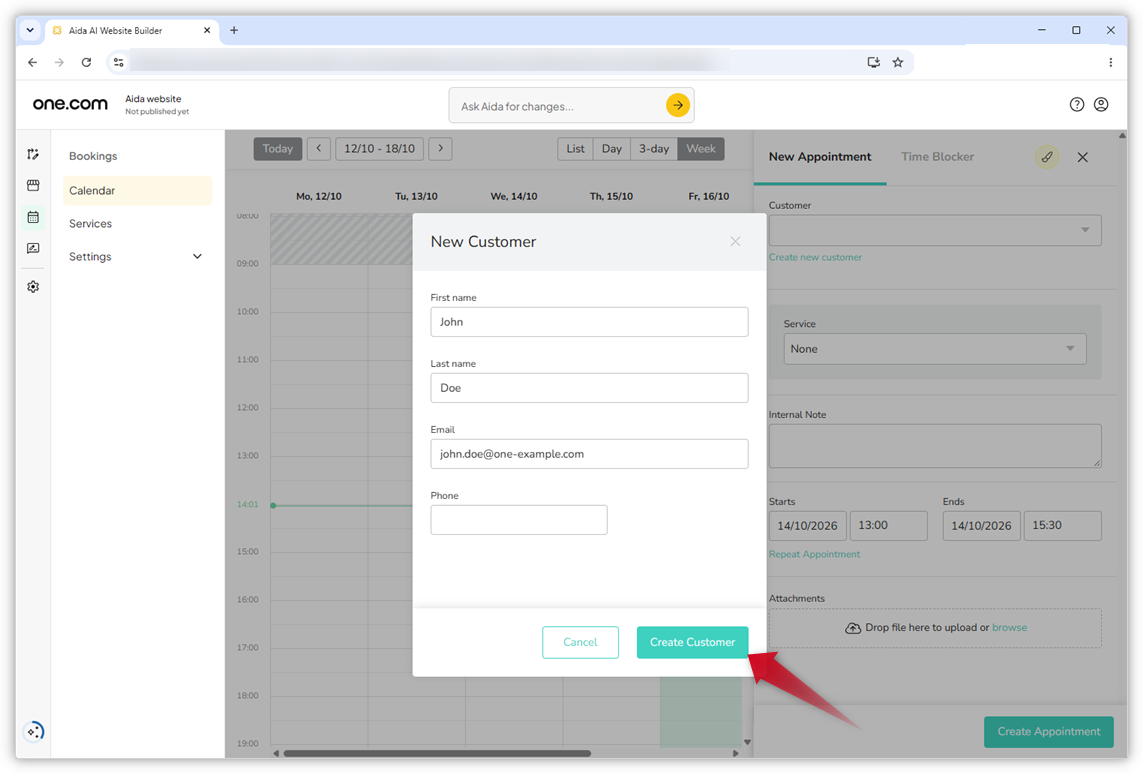Click the yellow Ask Aida submit arrow

tap(677, 105)
